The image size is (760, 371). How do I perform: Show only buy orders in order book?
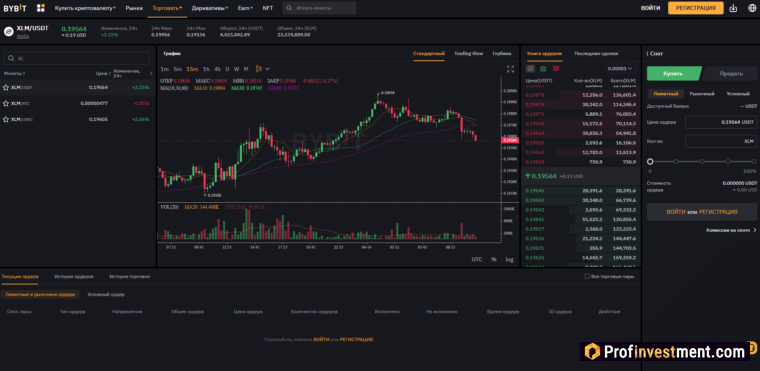click(543, 69)
